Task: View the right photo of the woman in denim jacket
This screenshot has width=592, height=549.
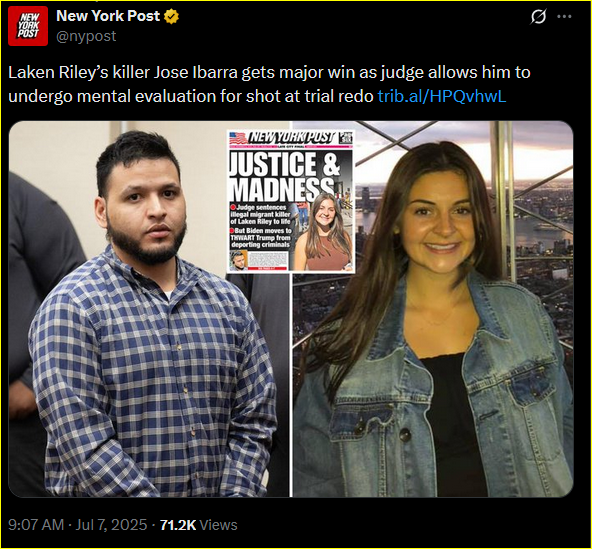Action: point(433,309)
